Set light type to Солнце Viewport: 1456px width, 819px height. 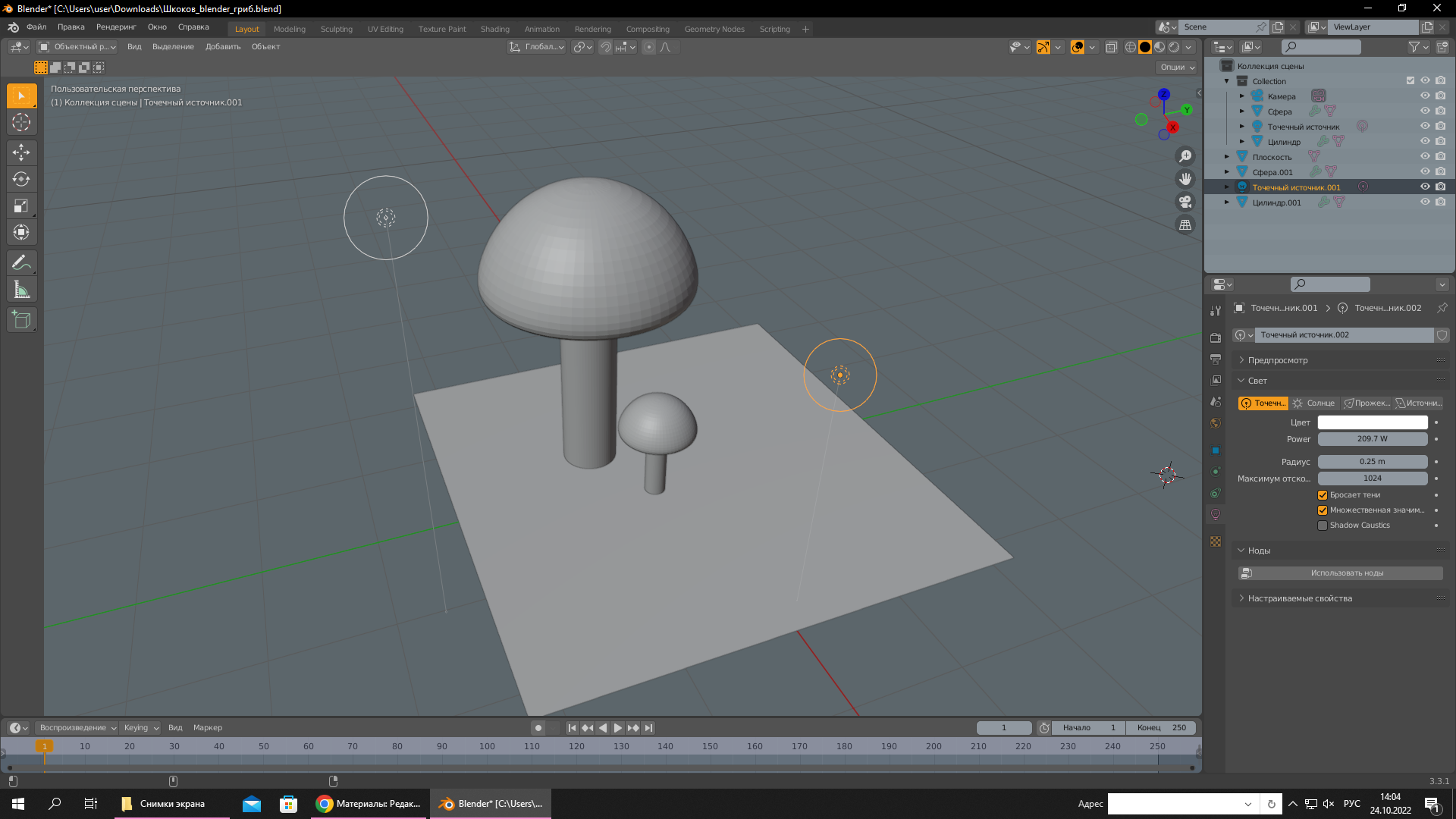pyautogui.click(x=1313, y=403)
